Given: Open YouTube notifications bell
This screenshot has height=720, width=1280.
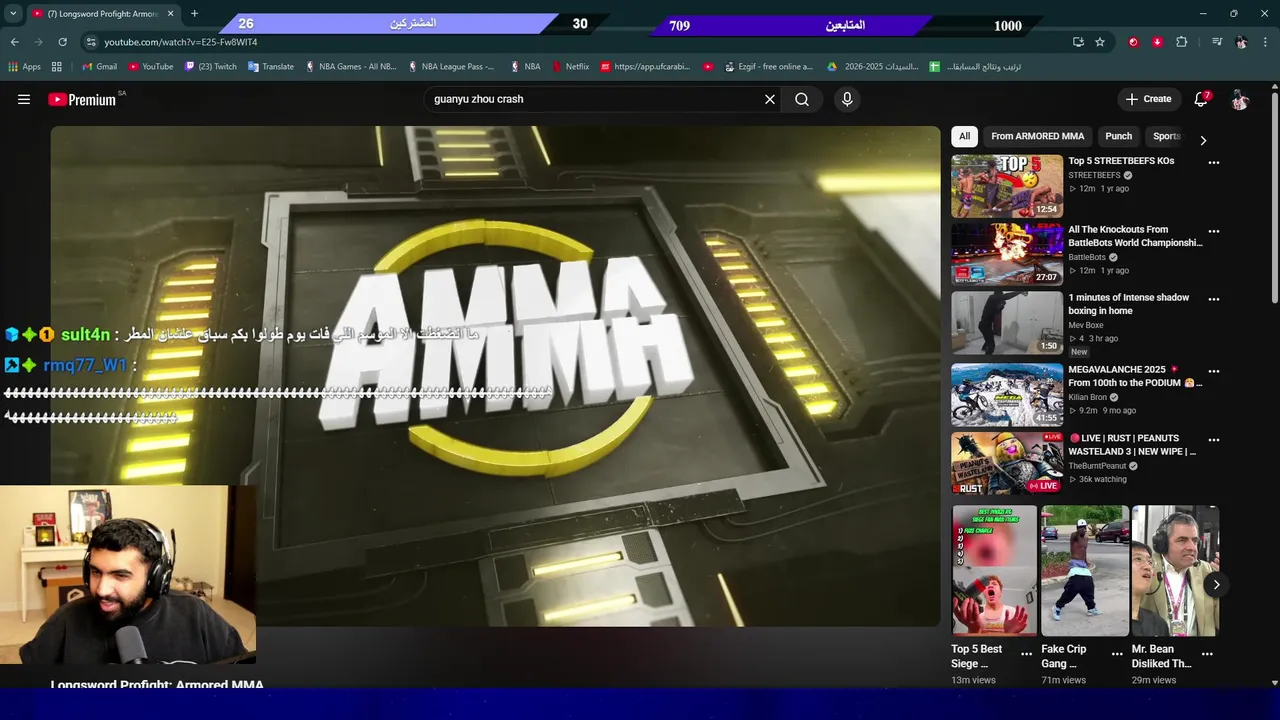Looking at the screenshot, I should click(1201, 99).
